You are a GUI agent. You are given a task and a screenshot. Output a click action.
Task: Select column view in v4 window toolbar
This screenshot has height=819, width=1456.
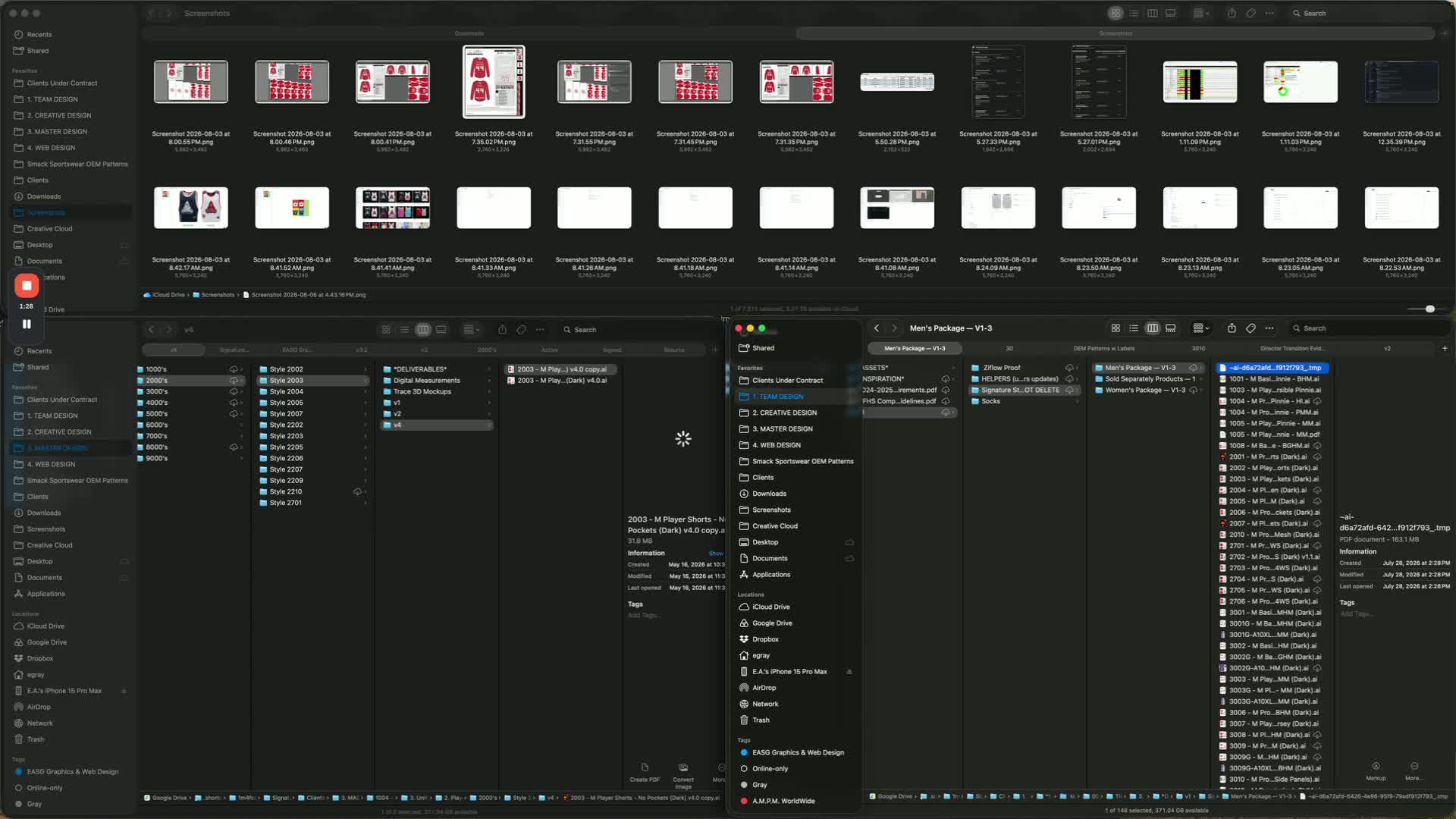pos(423,330)
